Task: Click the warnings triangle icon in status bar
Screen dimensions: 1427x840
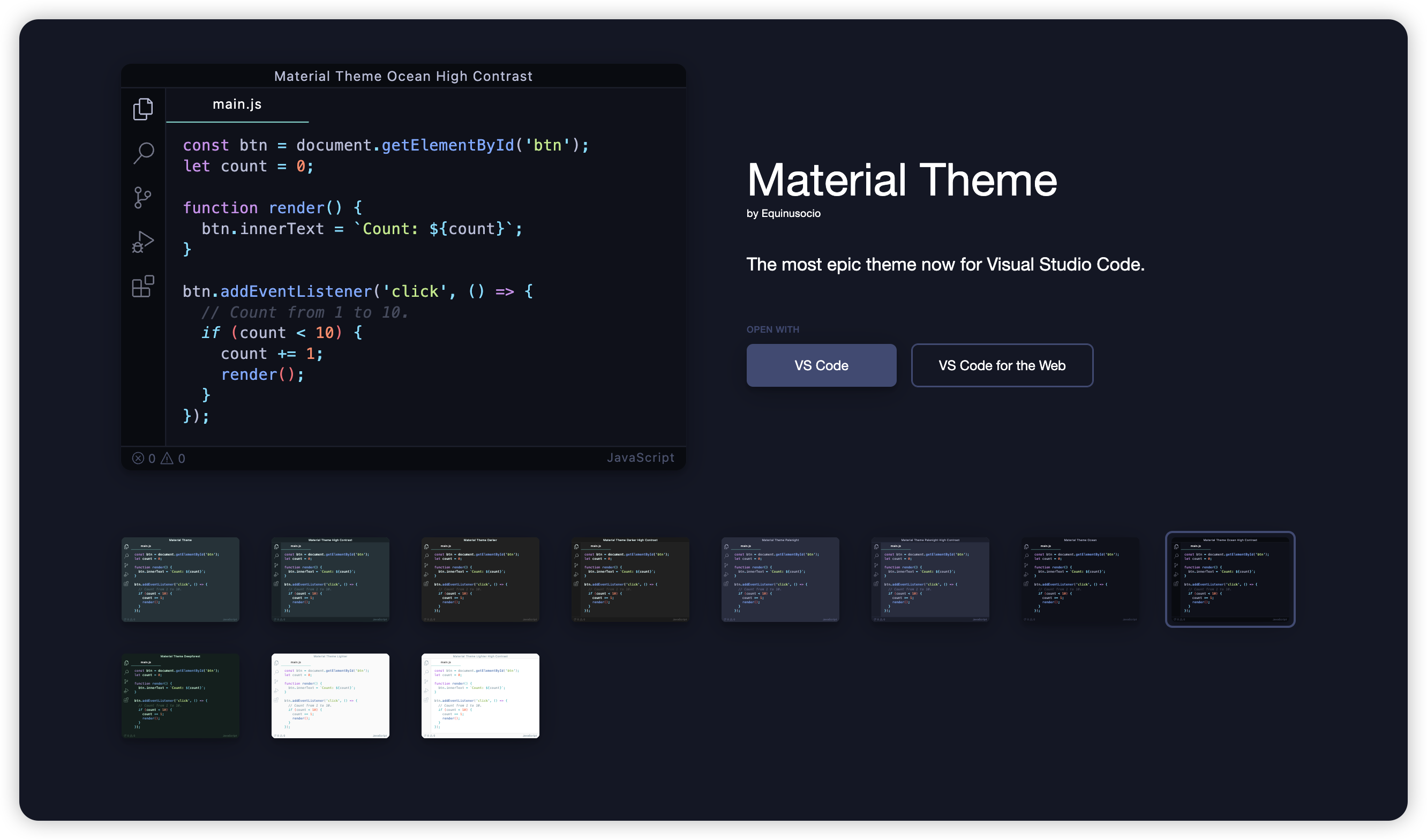Action: click(x=167, y=458)
